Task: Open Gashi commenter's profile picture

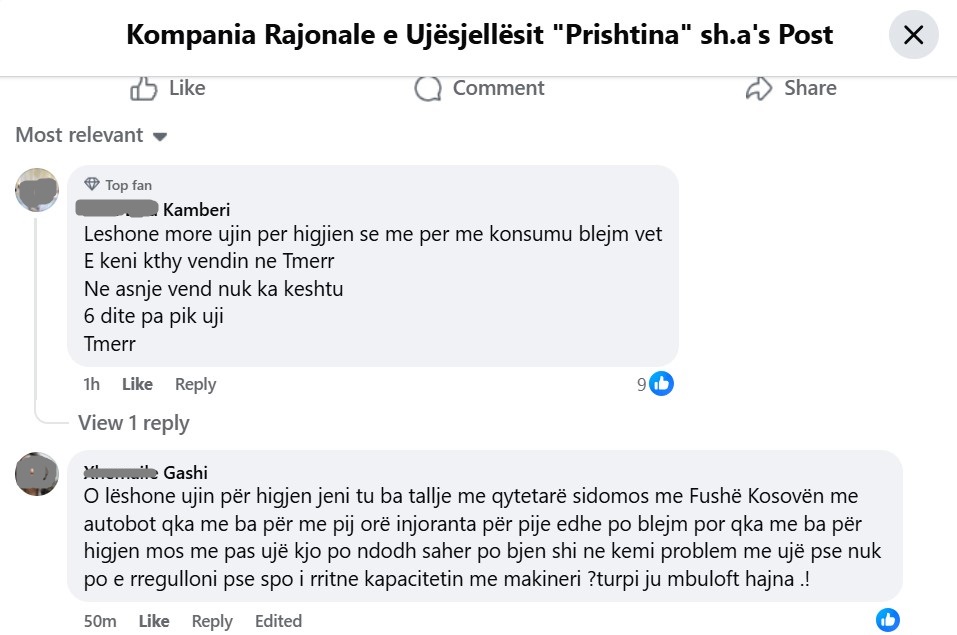Action: click(37, 474)
